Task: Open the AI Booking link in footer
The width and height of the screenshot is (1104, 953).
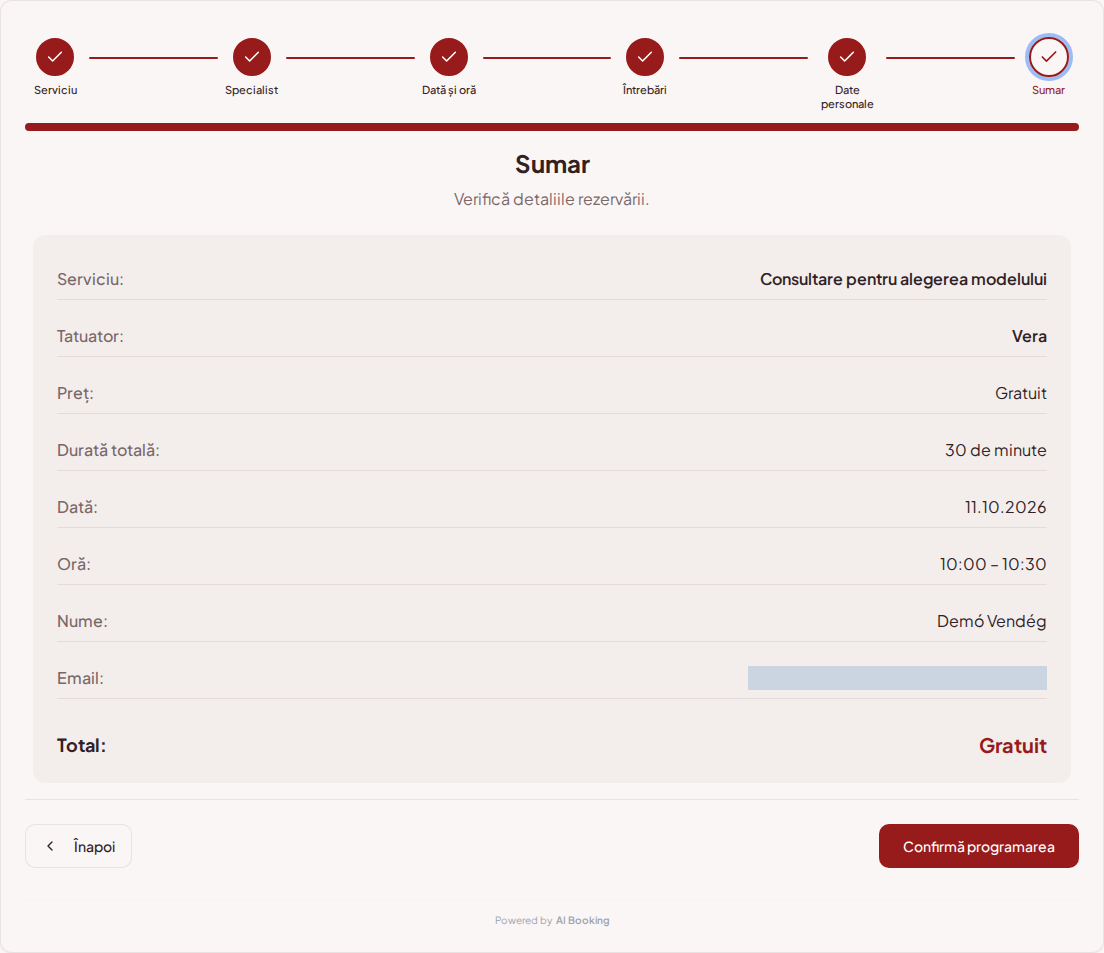Action: point(582,921)
